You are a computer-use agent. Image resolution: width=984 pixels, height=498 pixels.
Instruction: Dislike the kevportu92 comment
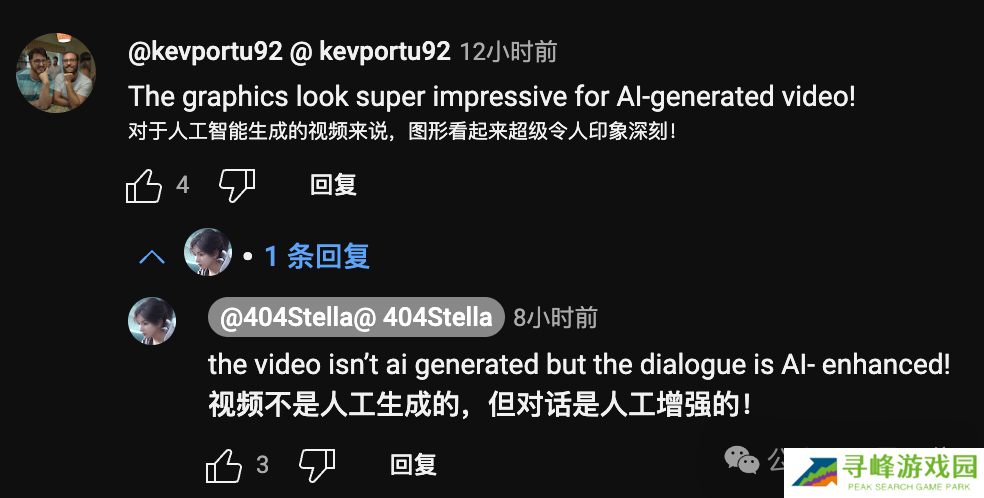click(x=237, y=186)
